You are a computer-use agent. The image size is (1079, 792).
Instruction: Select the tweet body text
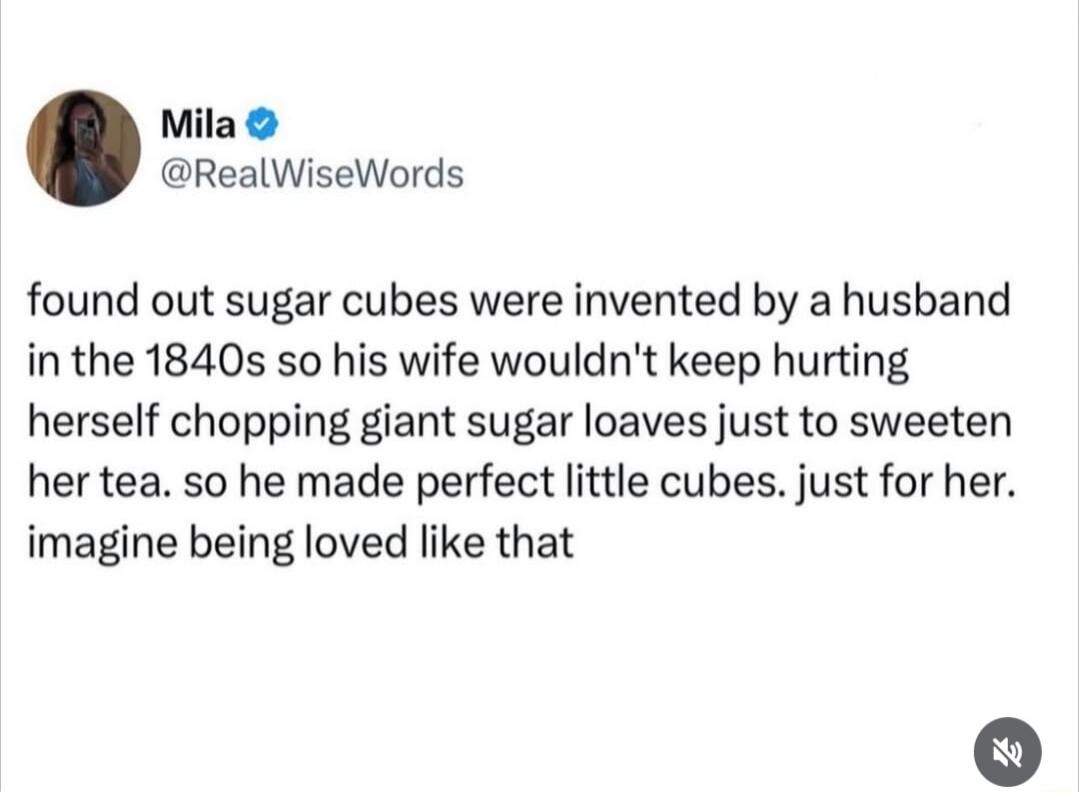pos(520,420)
